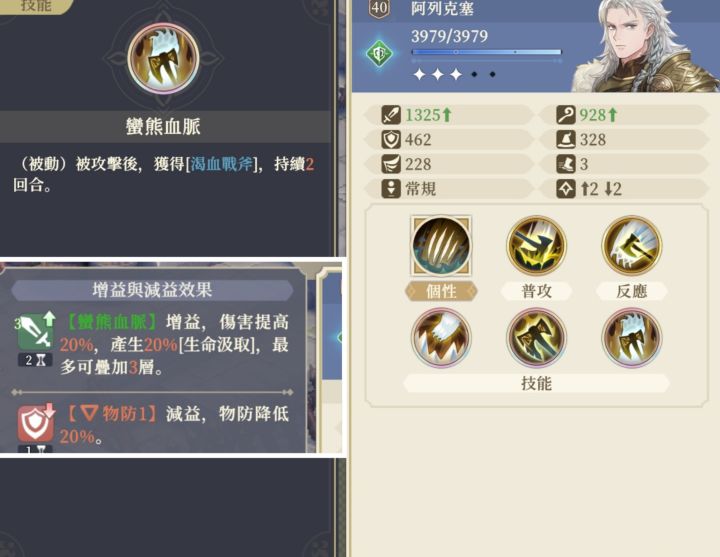This screenshot has height=557, width=720.
Task: Tap the red 物防 debuff shield icon
Action: click(35, 423)
